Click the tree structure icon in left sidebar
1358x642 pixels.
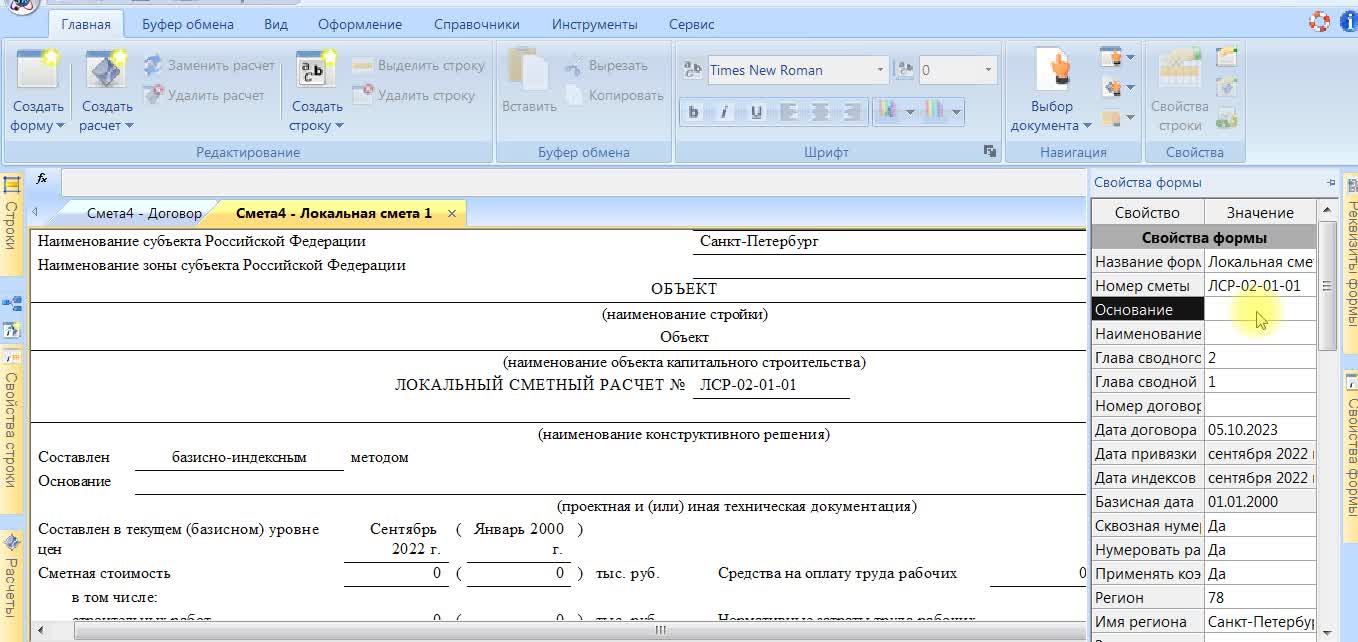(12, 304)
